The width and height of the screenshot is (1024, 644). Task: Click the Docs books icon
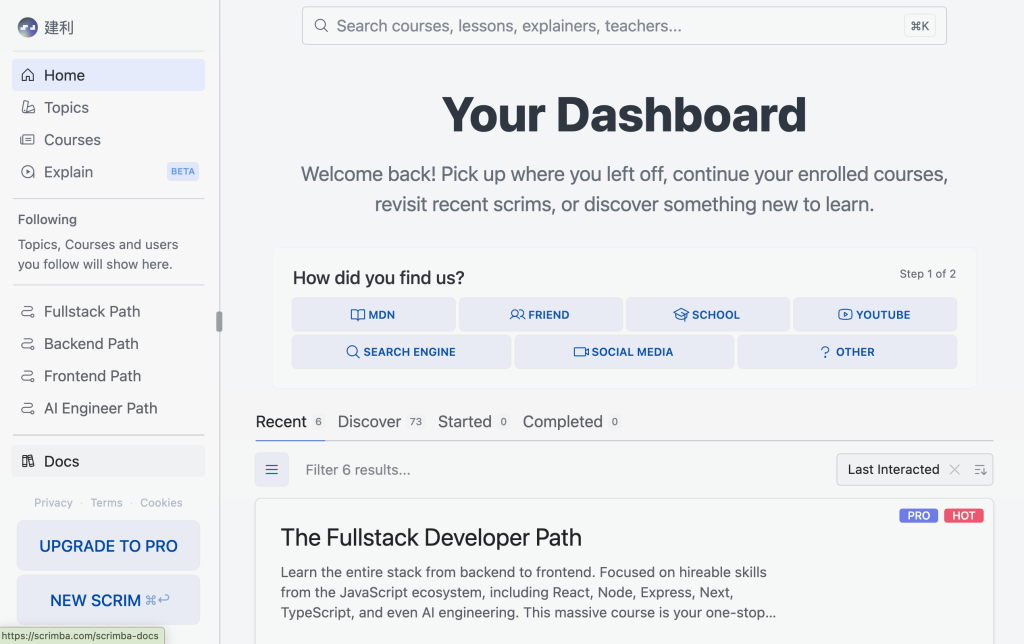tap(27, 461)
